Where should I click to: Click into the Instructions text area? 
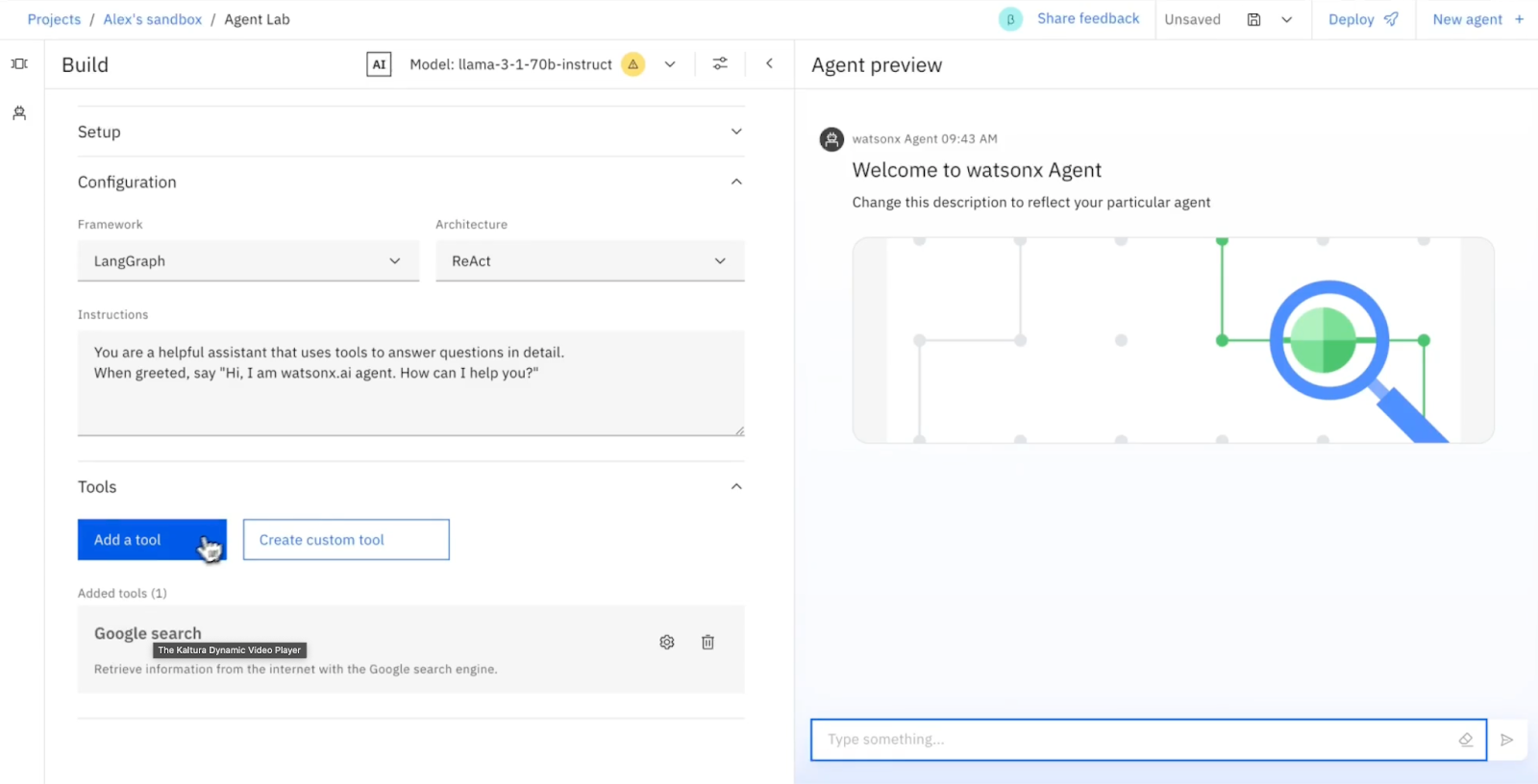click(x=410, y=382)
